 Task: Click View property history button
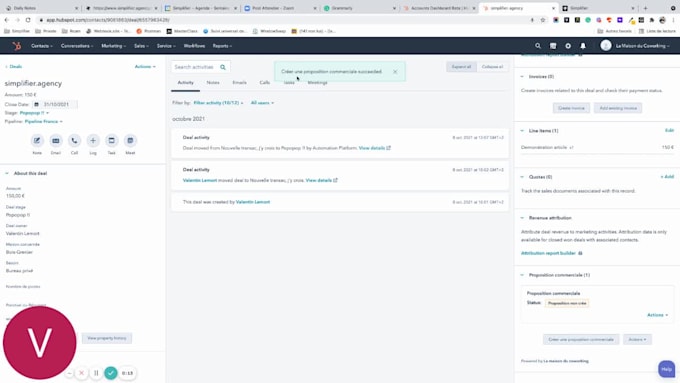pos(107,338)
